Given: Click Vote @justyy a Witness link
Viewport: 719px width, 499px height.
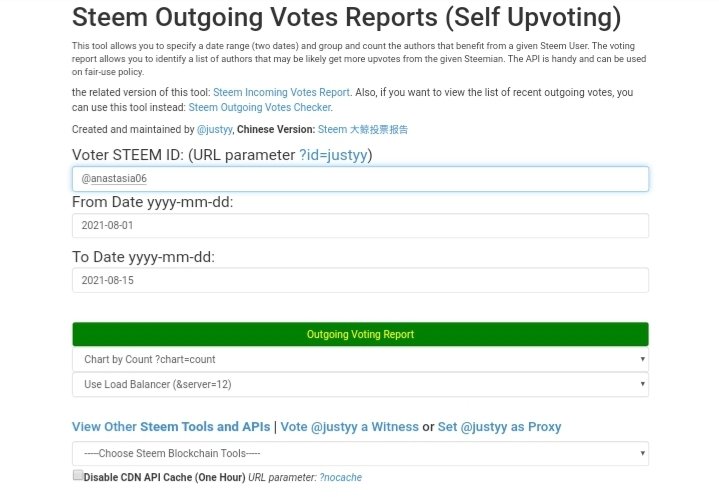Looking at the screenshot, I should click(x=349, y=427).
